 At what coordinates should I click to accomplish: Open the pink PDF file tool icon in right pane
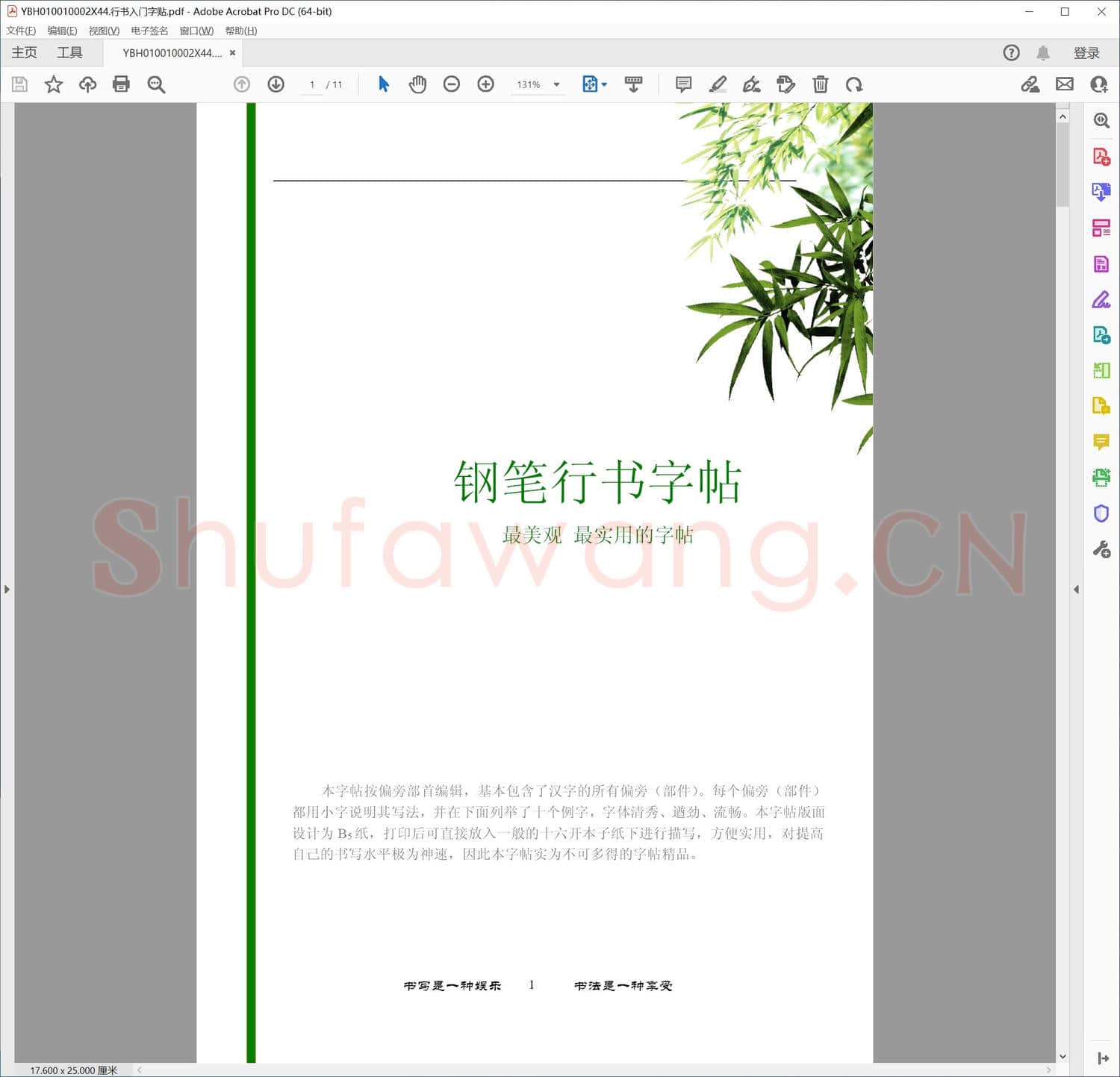click(x=1101, y=263)
